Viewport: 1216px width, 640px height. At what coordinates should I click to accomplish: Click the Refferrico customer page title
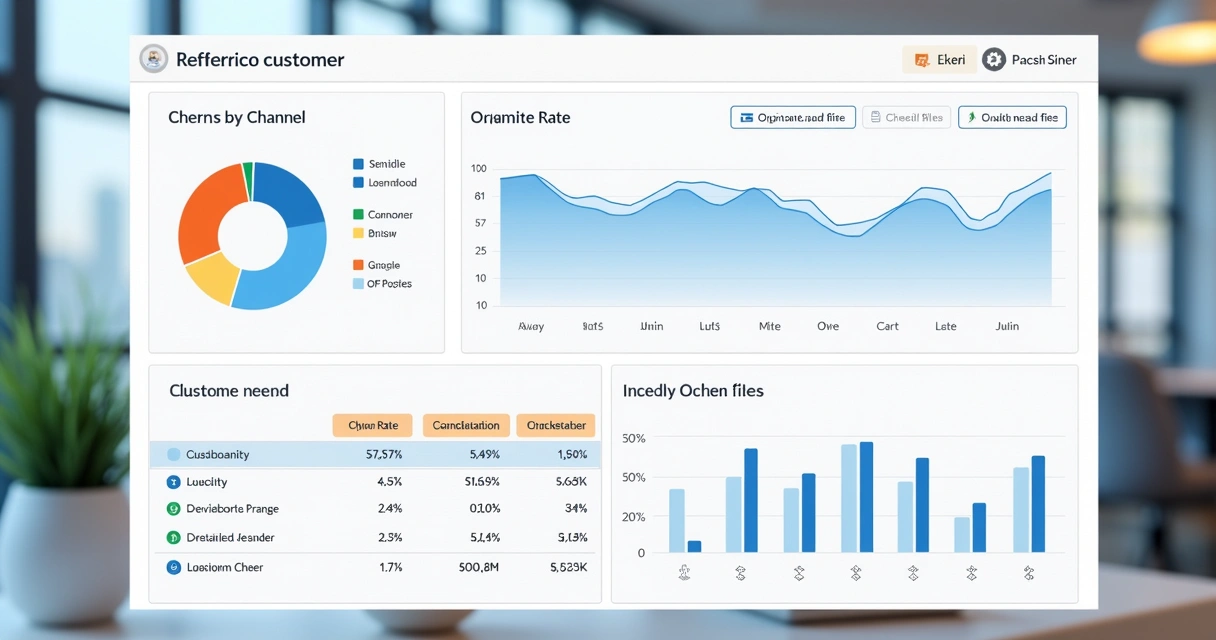tap(260, 60)
